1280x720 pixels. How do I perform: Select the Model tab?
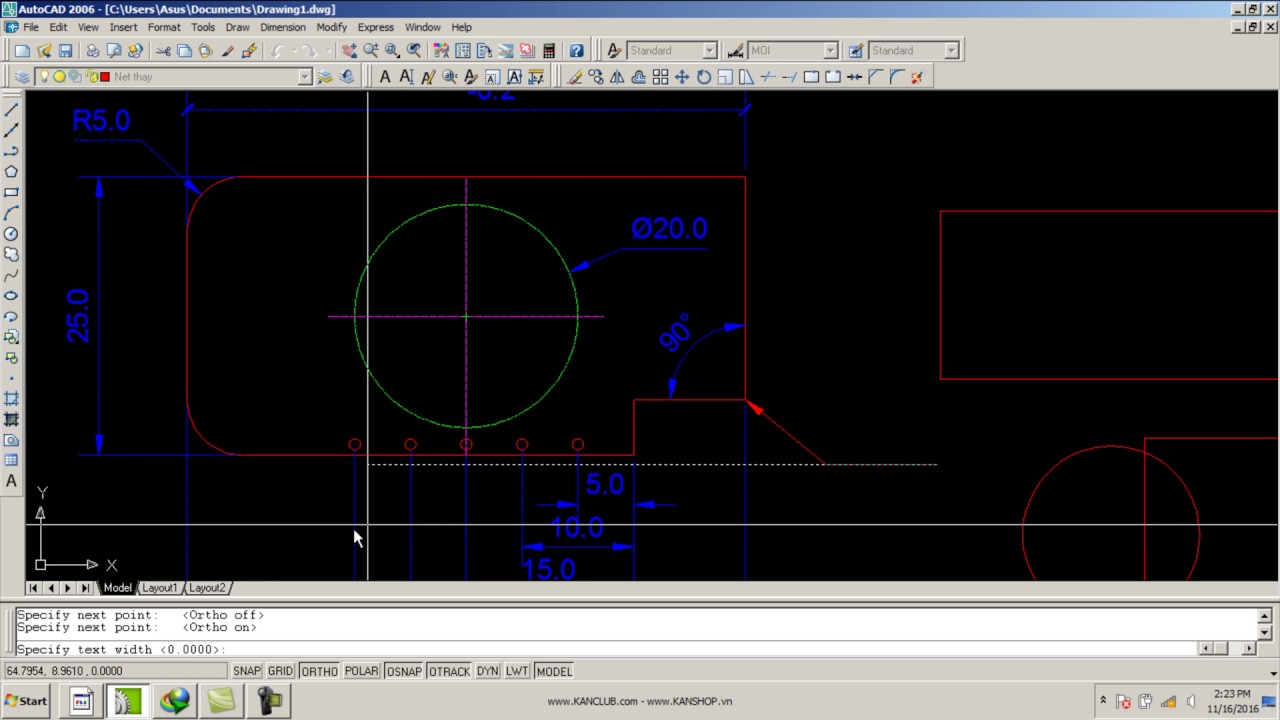[117, 588]
